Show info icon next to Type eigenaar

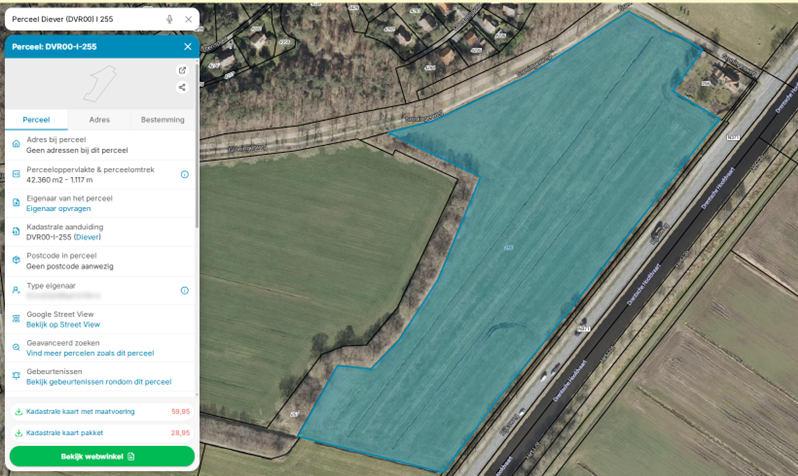pos(184,290)
